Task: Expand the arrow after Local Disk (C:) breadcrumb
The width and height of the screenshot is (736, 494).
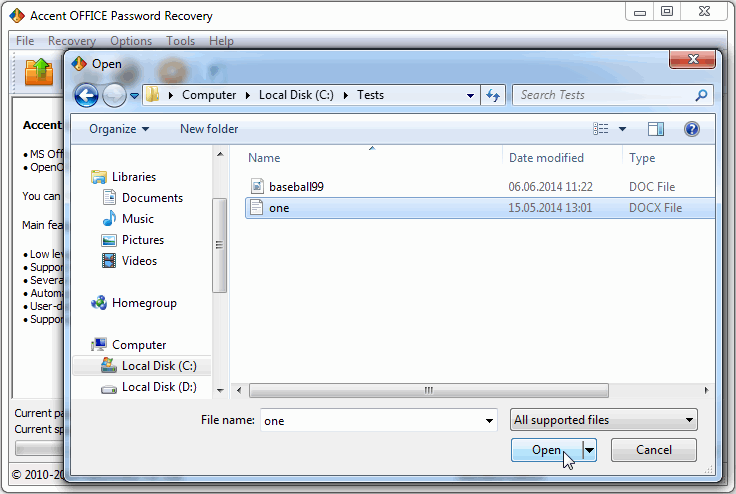Action: [x=346, y=95]
